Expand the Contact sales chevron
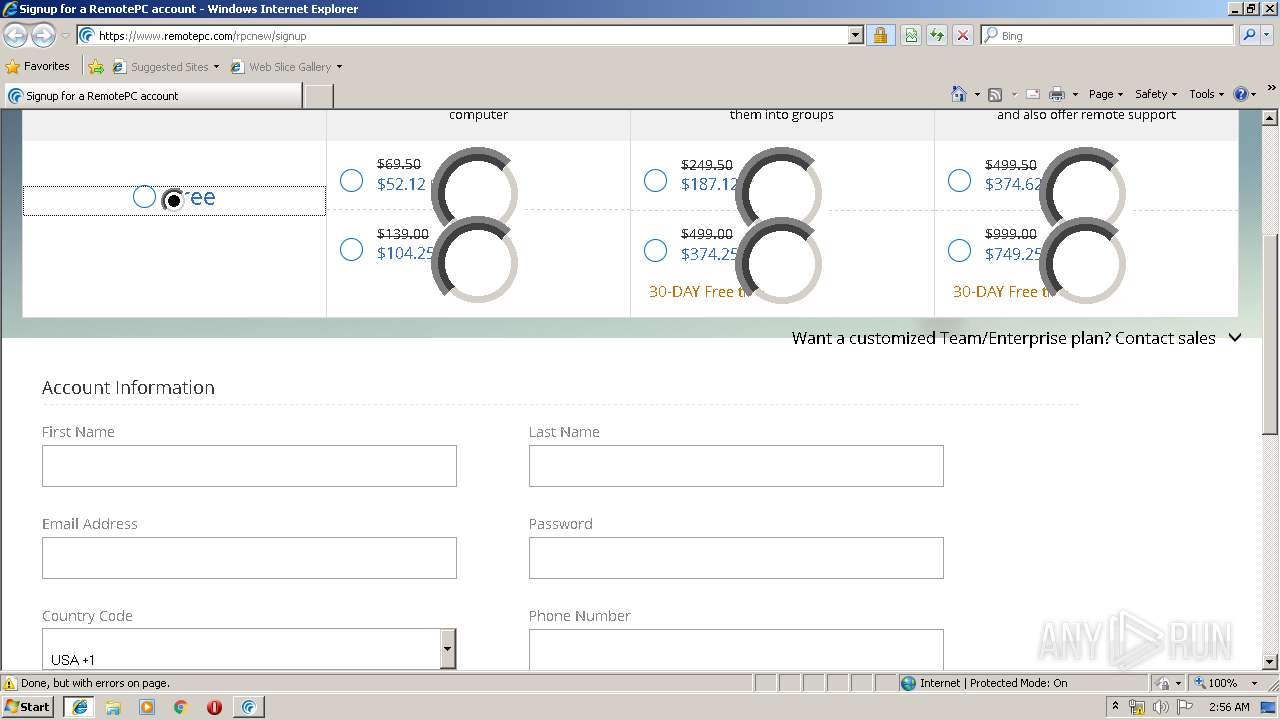This screenshot has height=720, width=1280. (1235, 338)
